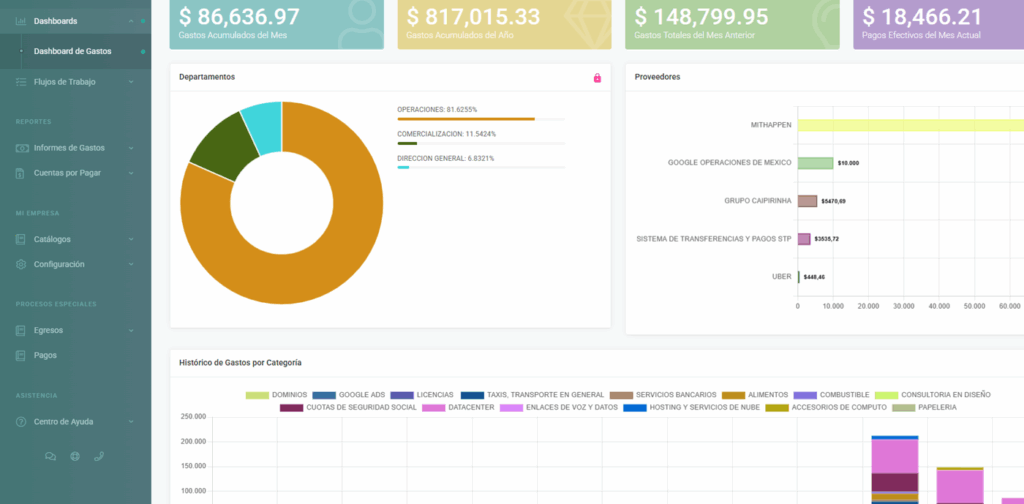Expand the Catálogos submenu arrow
The height and width of the screenshot is (504, 1024).
click(x=131, y=239)
